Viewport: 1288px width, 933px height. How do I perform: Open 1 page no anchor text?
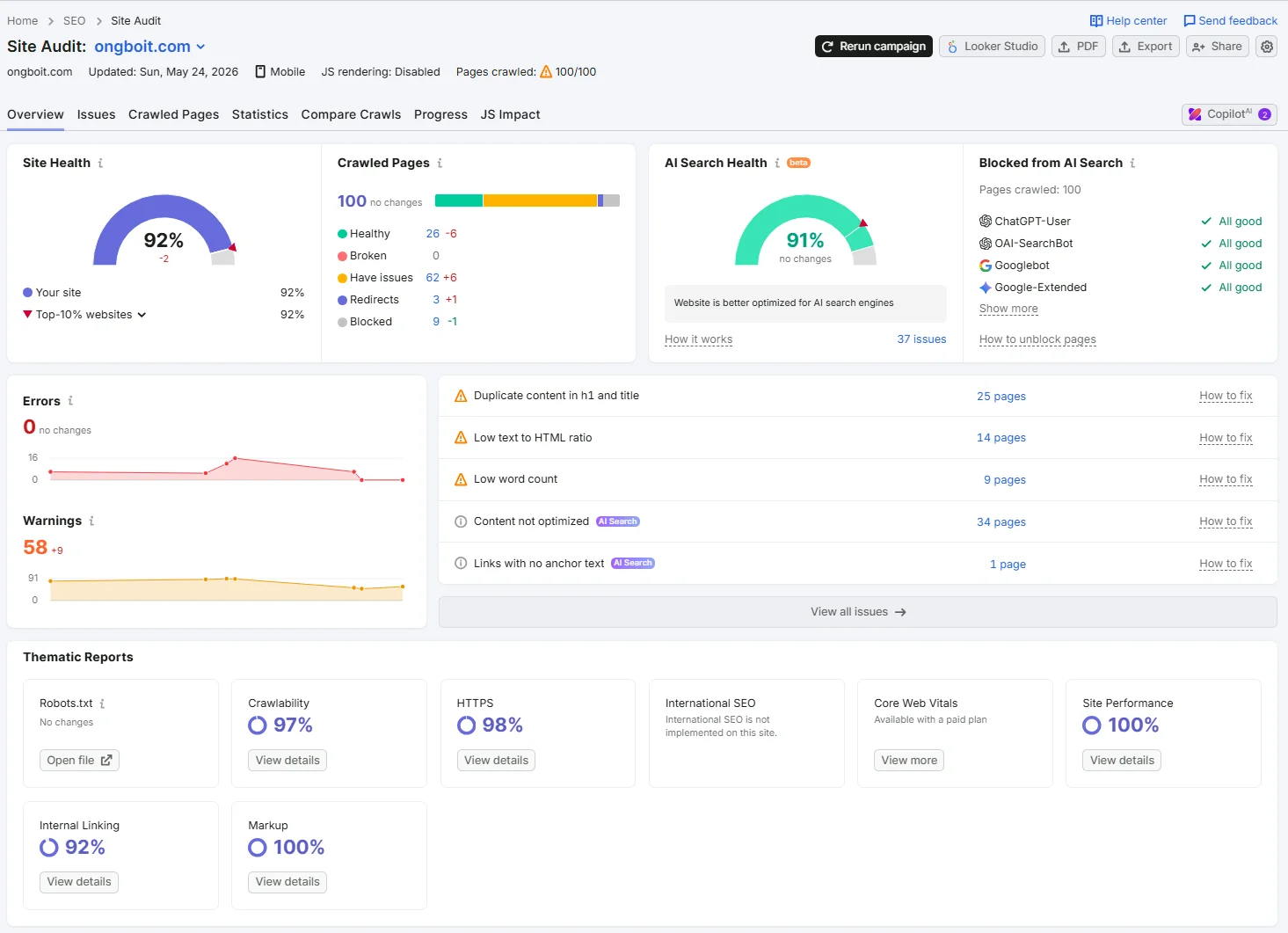pyautogui.click(x=1008, y=565)
